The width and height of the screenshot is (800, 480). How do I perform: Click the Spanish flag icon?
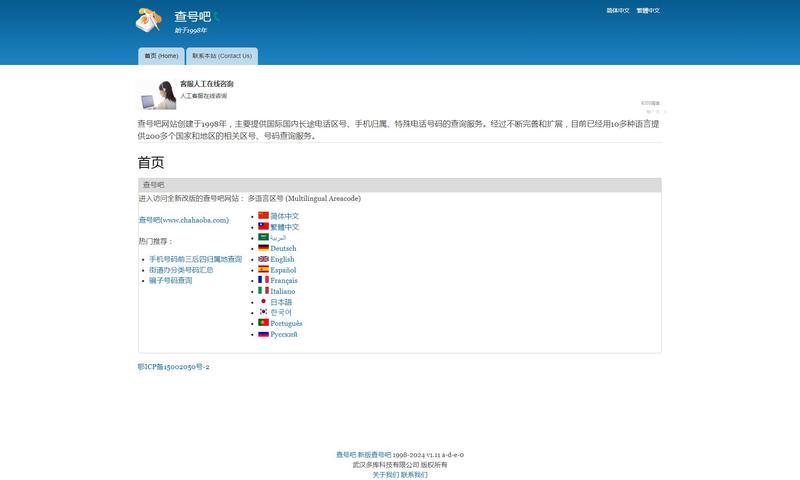coord(263,269)
